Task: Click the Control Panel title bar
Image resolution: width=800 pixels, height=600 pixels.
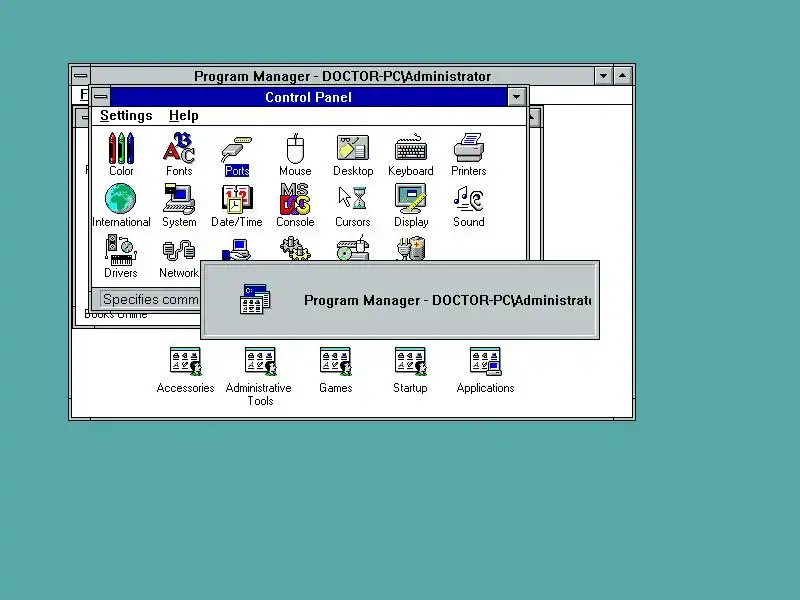Action: [308, 97]
